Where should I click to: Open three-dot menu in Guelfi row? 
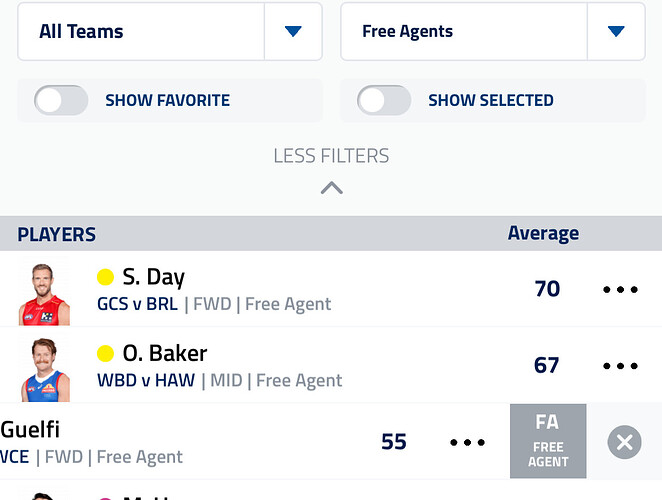click(x=467, y=442)
